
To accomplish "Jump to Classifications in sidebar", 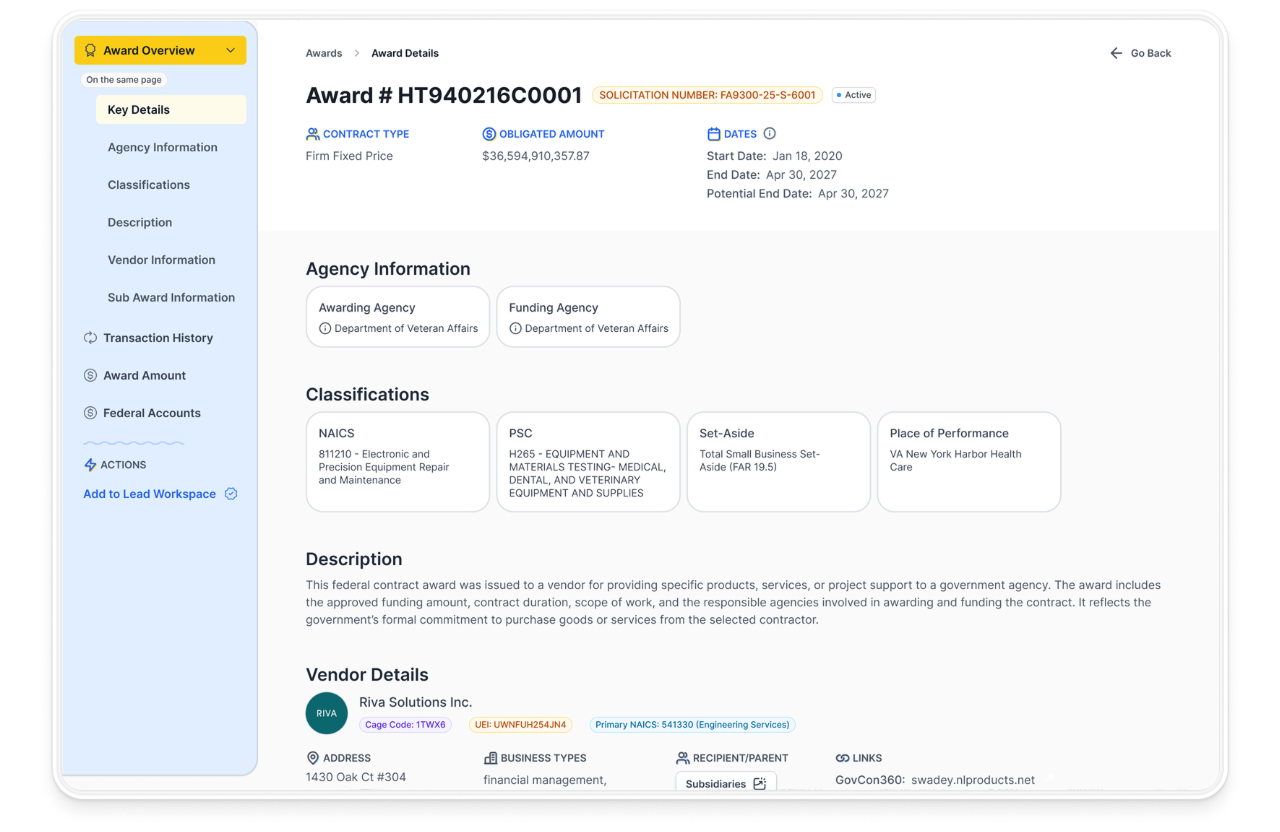I will (x=149, y=185).
